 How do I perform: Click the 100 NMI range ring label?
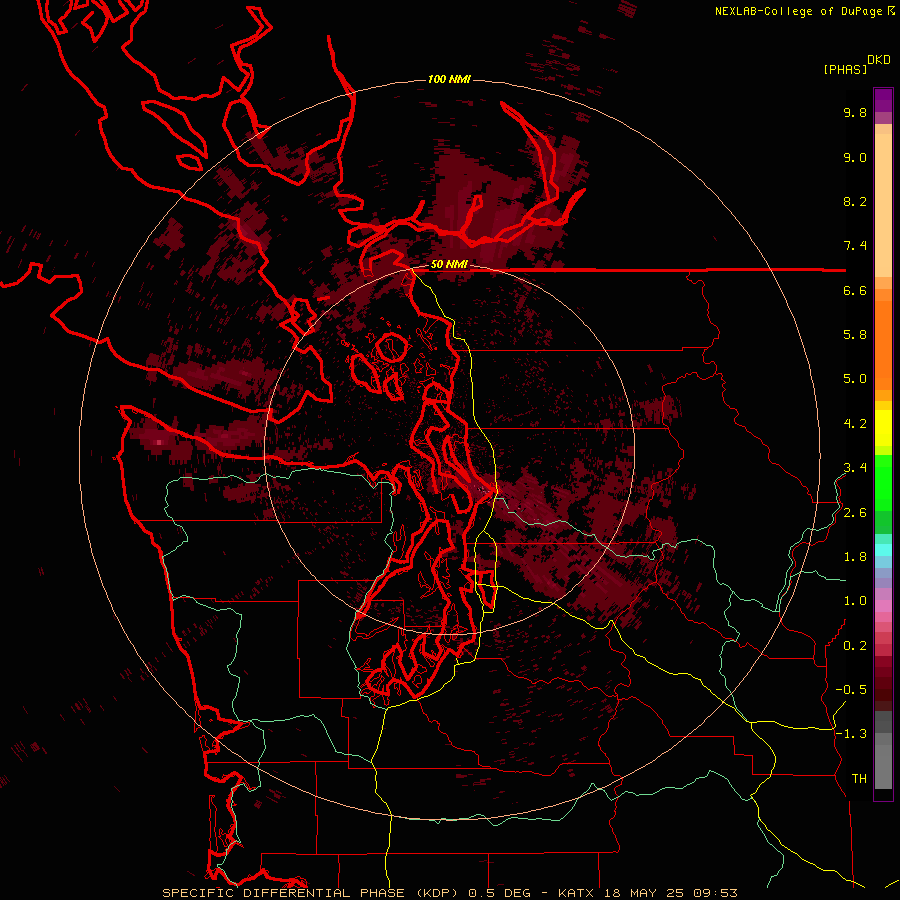pos(449,79)
